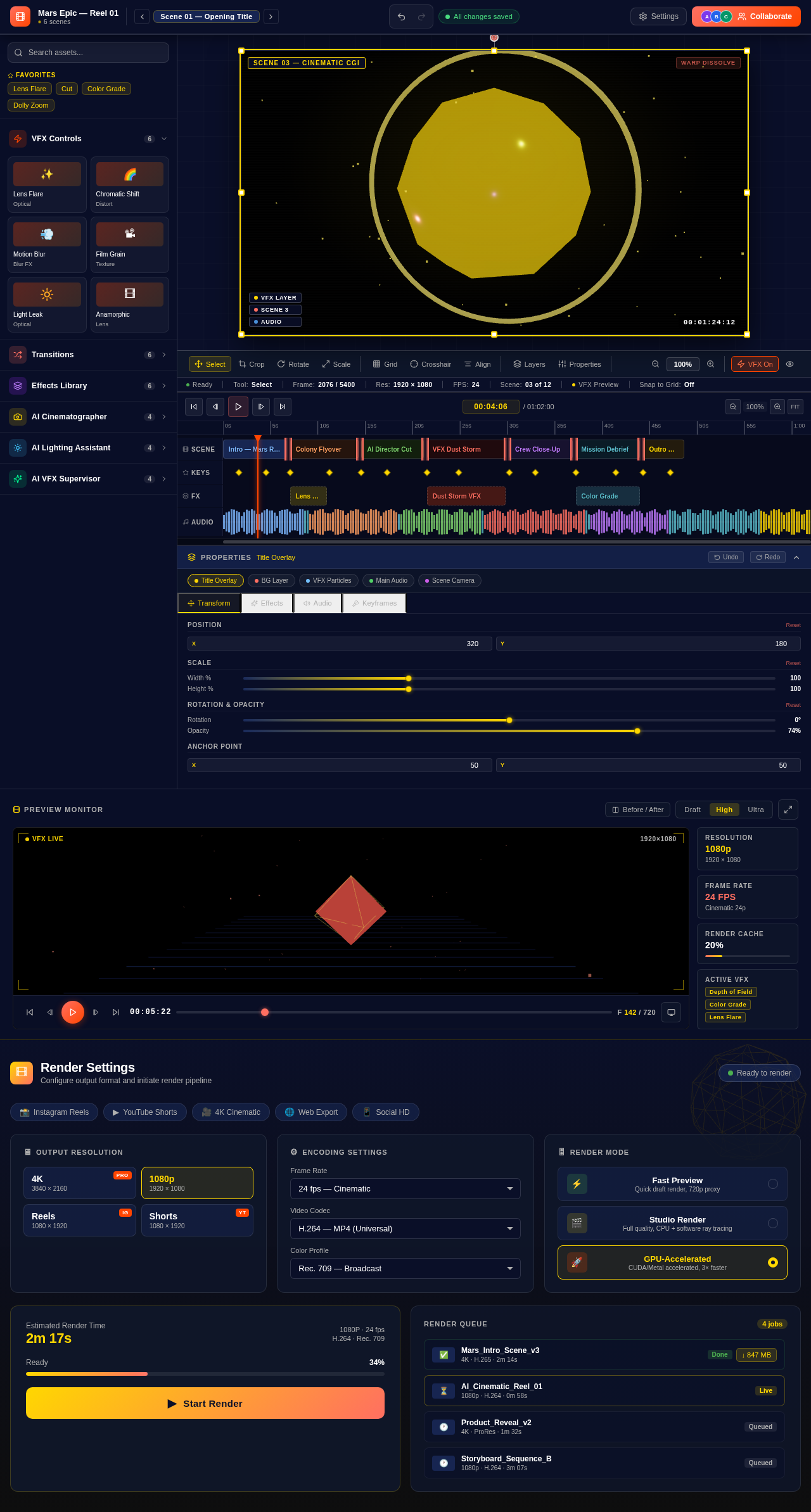
Task: Add the Film Grain VFX card
Action: 130,245
